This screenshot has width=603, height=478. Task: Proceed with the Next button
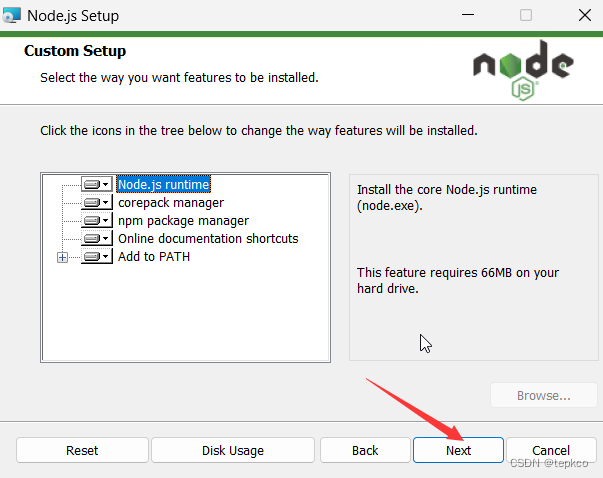[458, 450]
